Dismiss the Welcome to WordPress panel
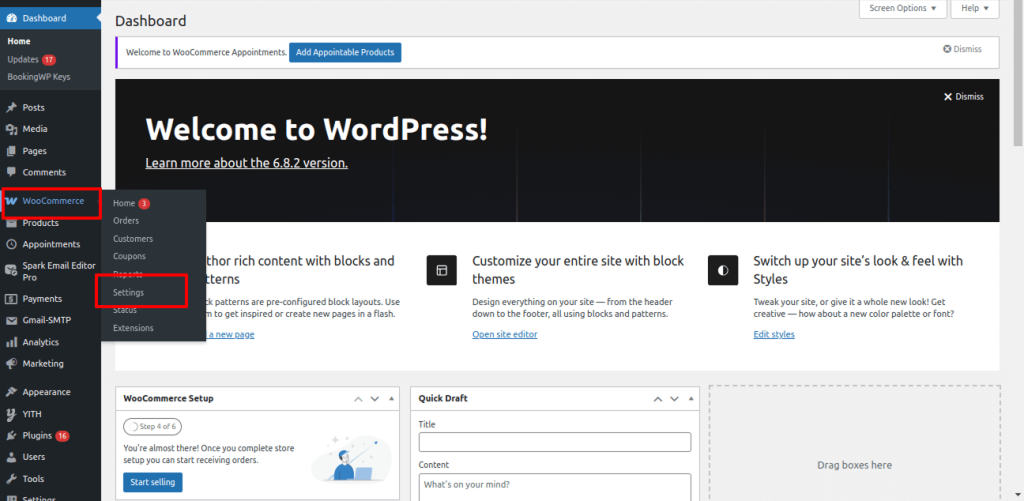Image resolution: width=1024 pixels, height=501 pixels. 963,97
